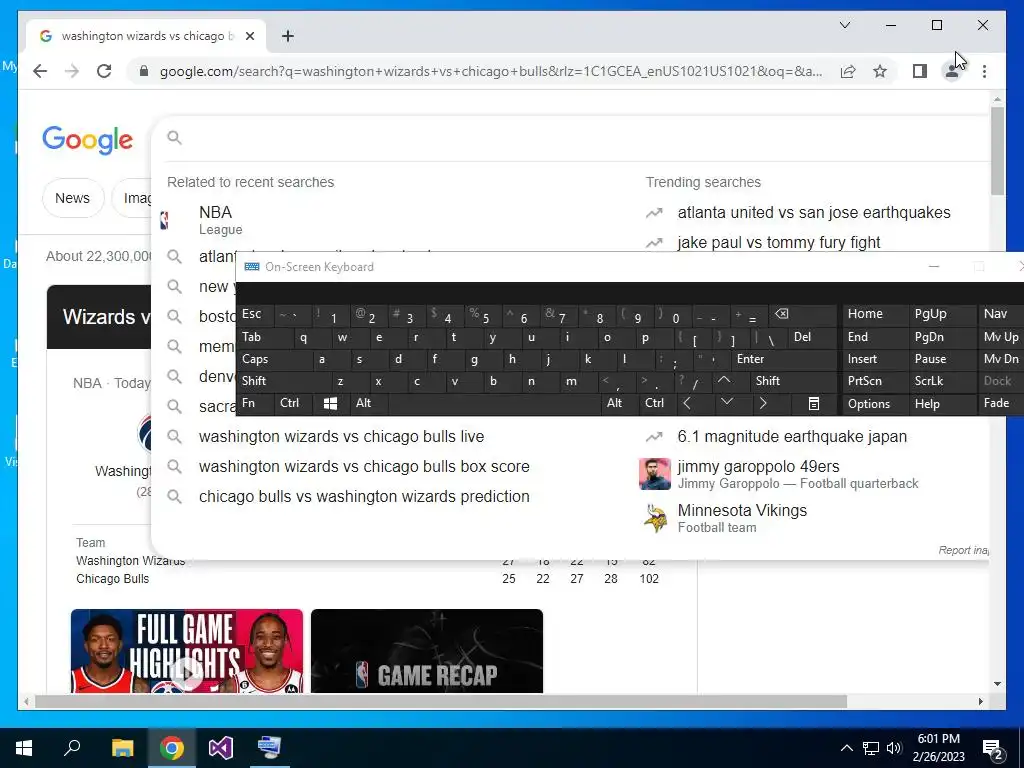The width and height of the screenshot is (1024, 768).
Task: Open Chrome three-dot menu
Action: [x=984, y=71]
